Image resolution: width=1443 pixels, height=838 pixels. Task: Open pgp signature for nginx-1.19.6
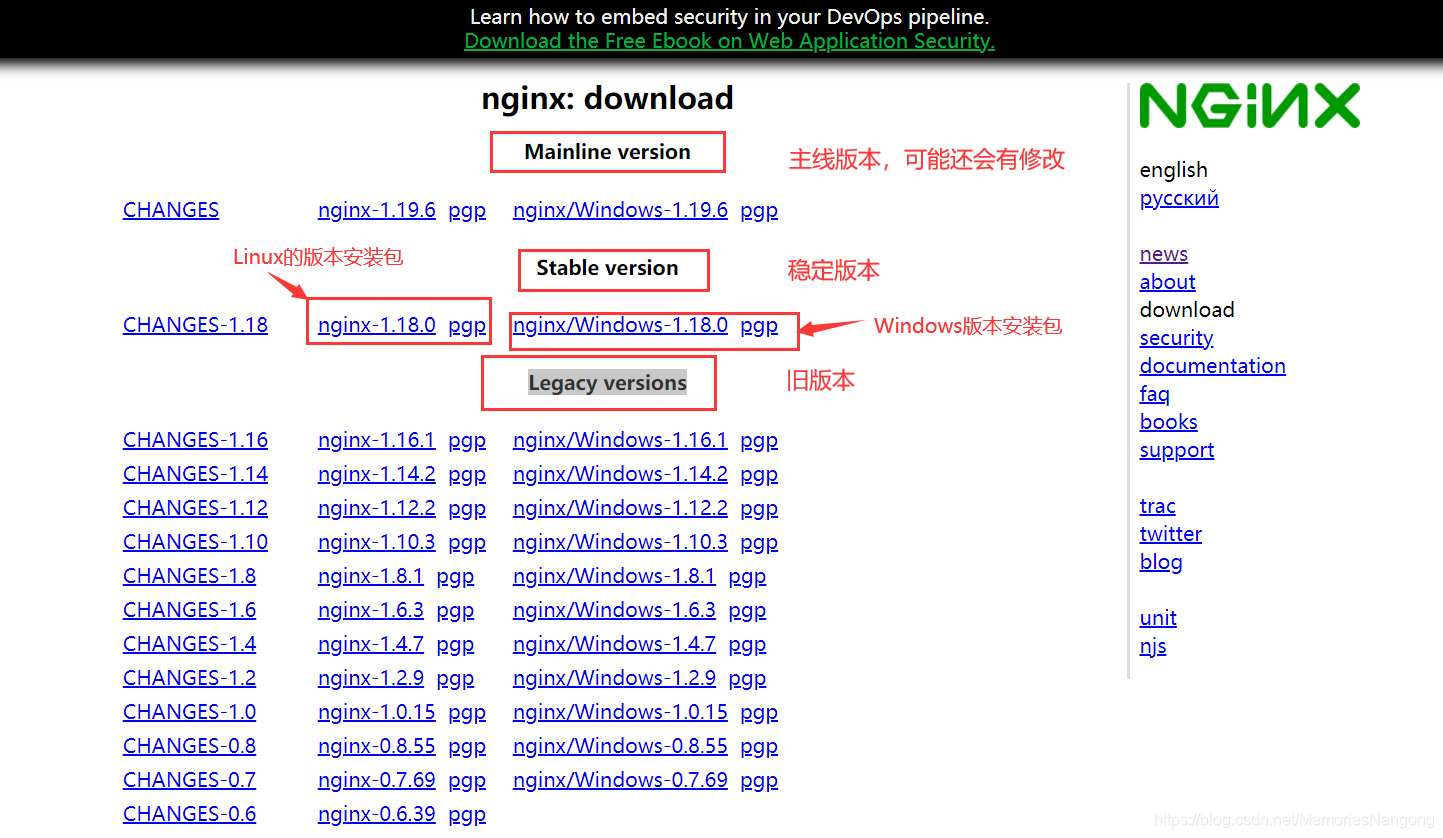[467, 211]
